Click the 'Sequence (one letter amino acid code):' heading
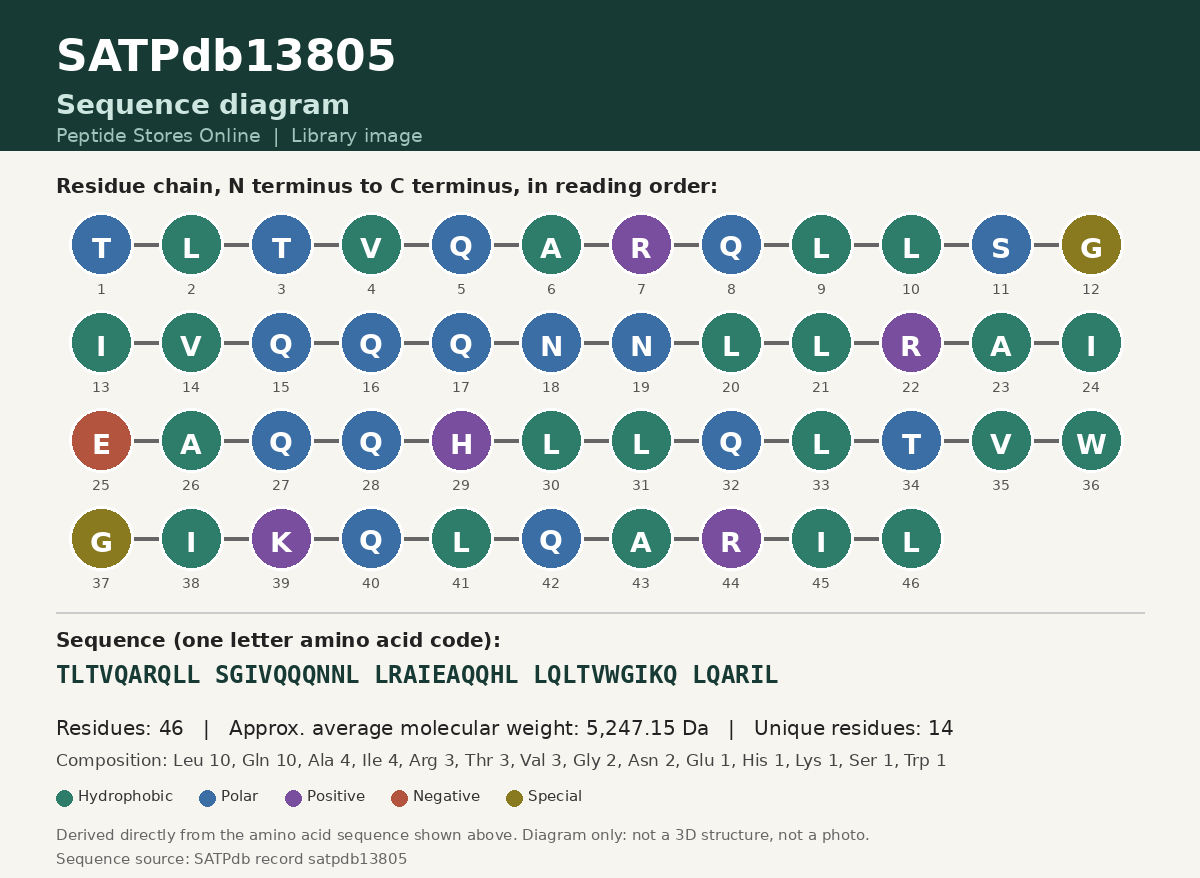 coord(278,641)
